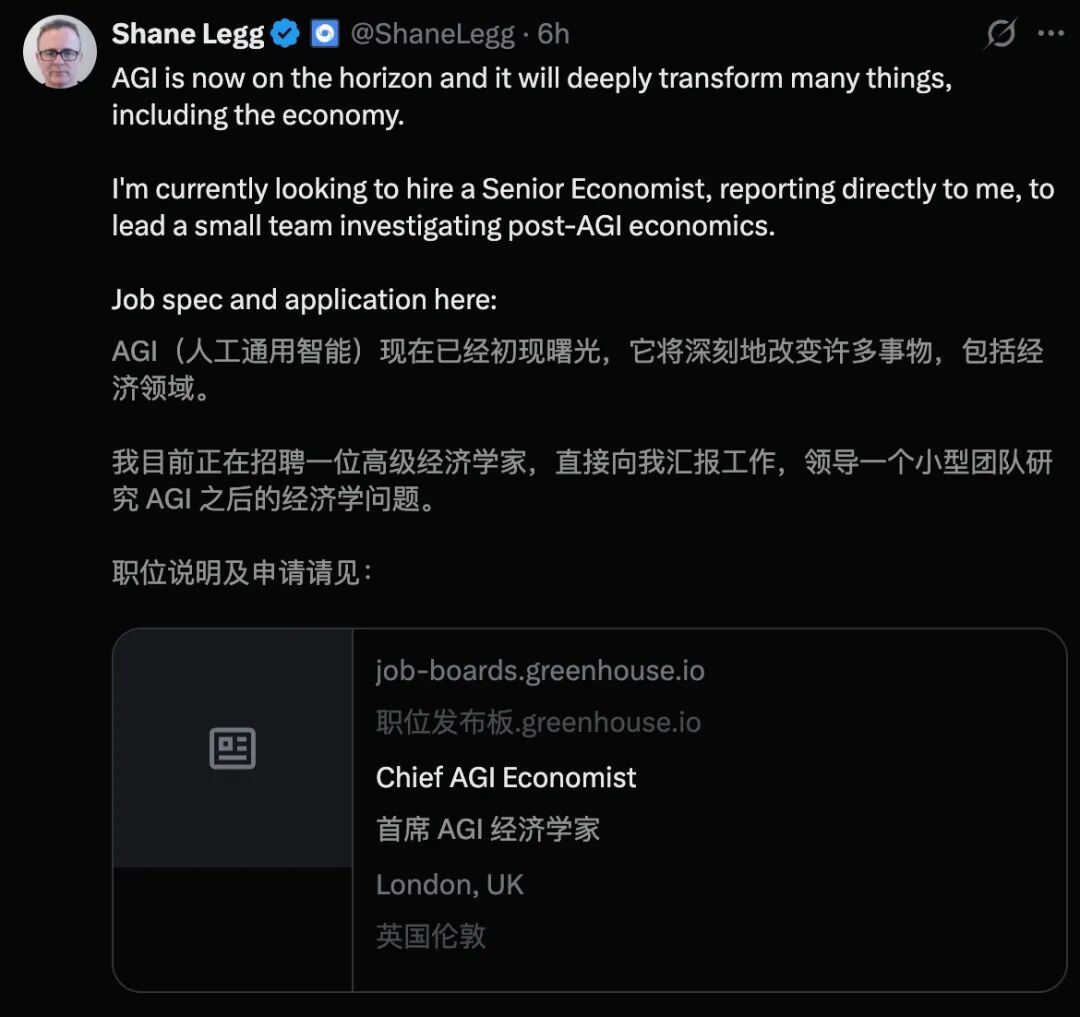Click the affiliation badge beside the verified checkmark
The height and width of the screenshot is (1017, 1080).
click(325, 34)
